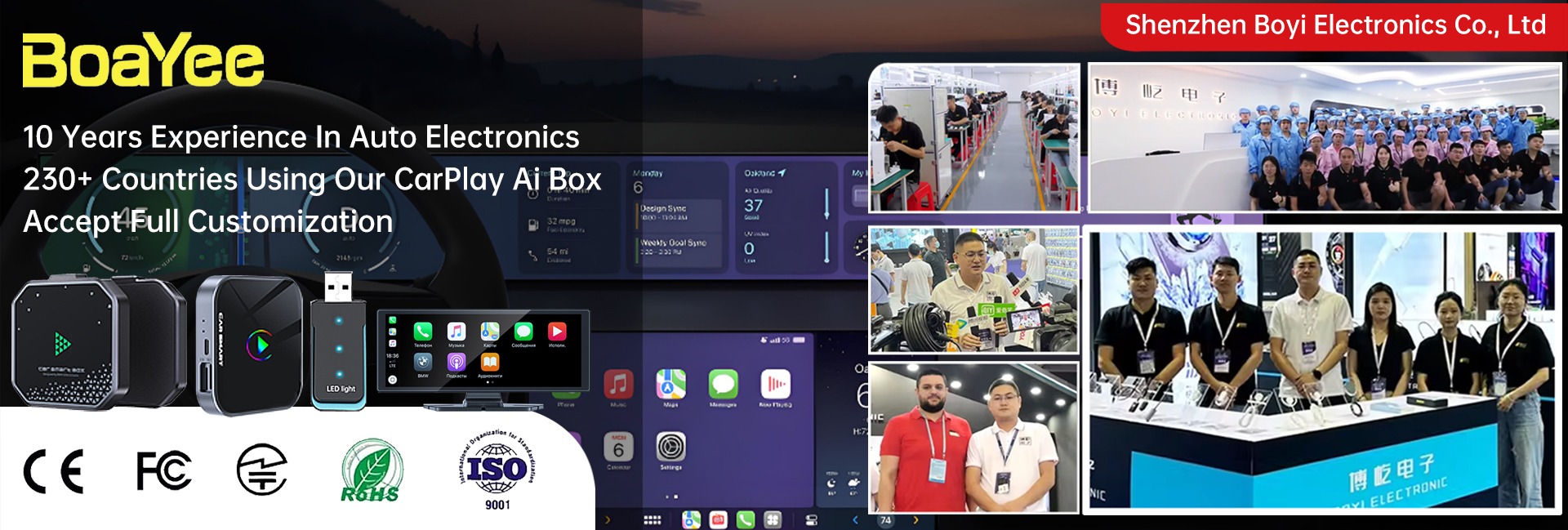The height and width of the screenshot is (530, 1568).
Task: Click the 'Accept Full Customization' text
Action: [208, 221]
